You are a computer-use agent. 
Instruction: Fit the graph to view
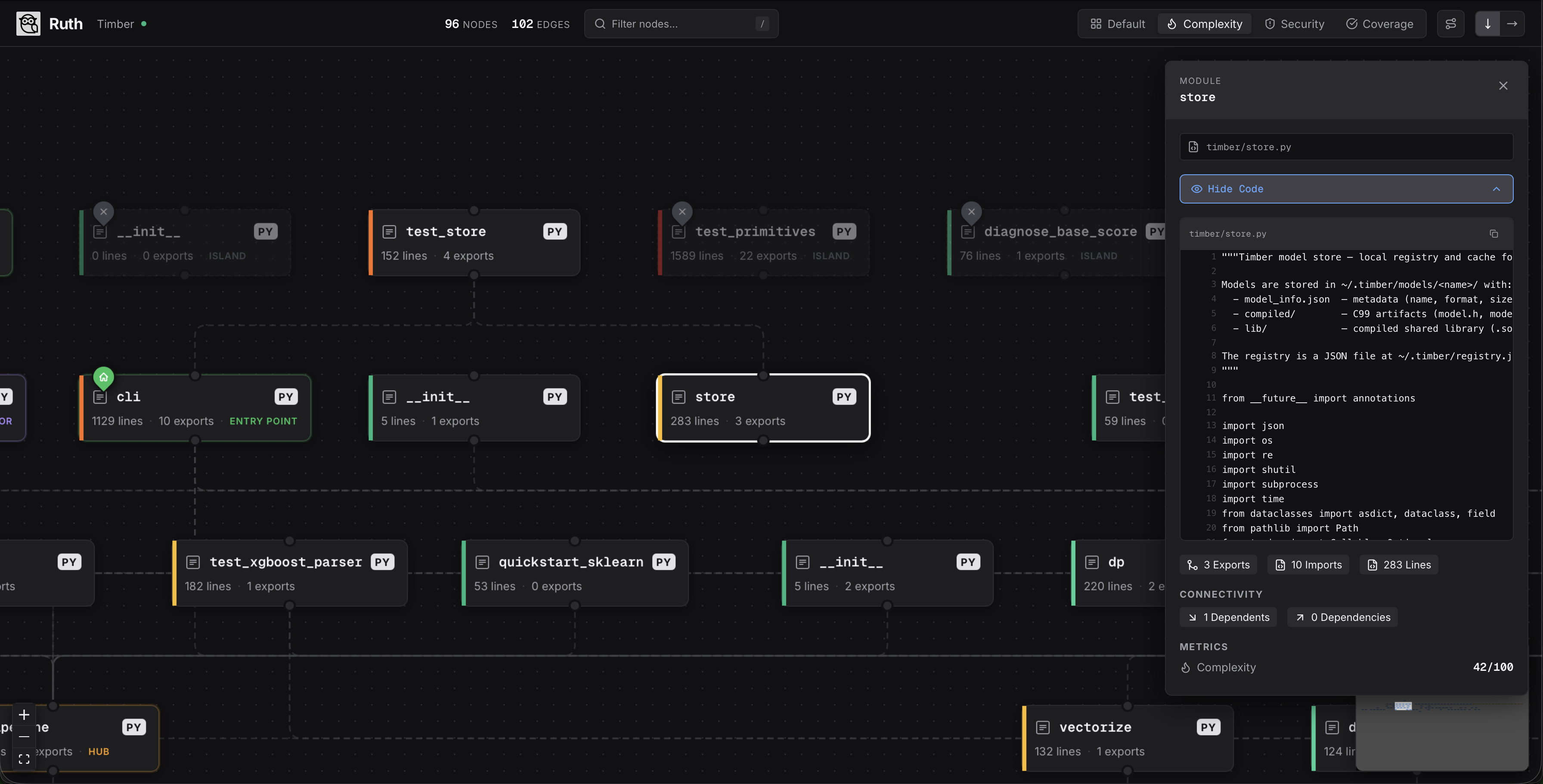pos(24,759)
